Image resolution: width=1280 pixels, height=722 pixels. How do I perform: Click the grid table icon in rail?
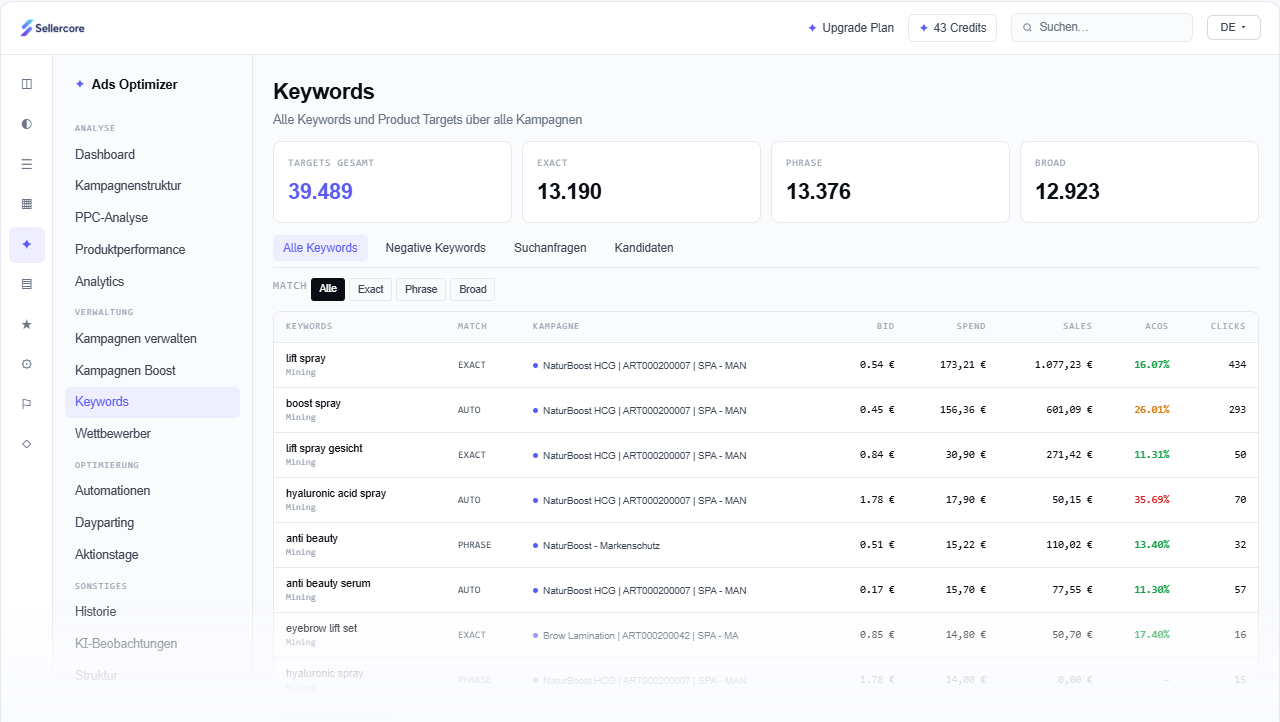(x=27, y=204)
